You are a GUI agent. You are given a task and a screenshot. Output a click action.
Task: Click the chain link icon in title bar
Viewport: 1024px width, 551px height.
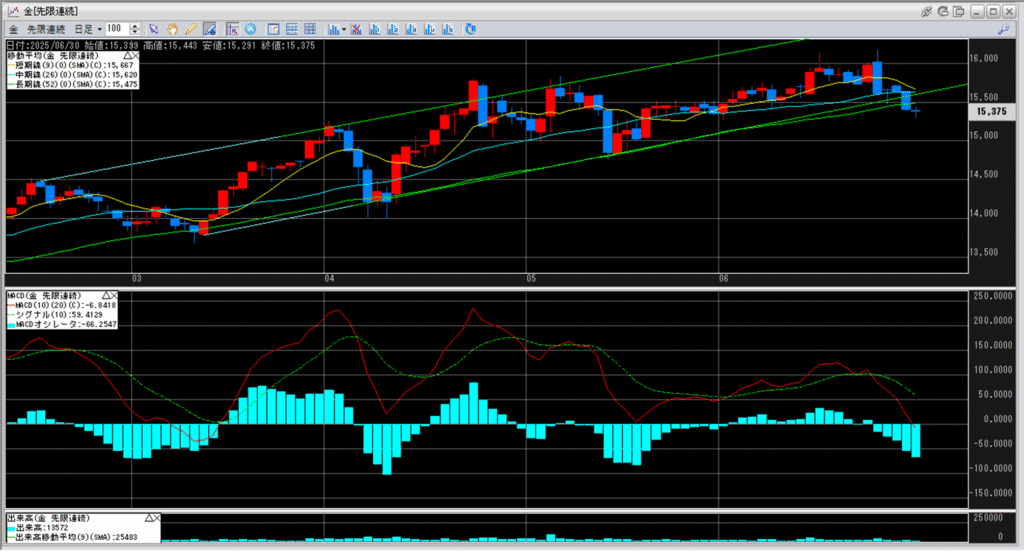(926, 11)
